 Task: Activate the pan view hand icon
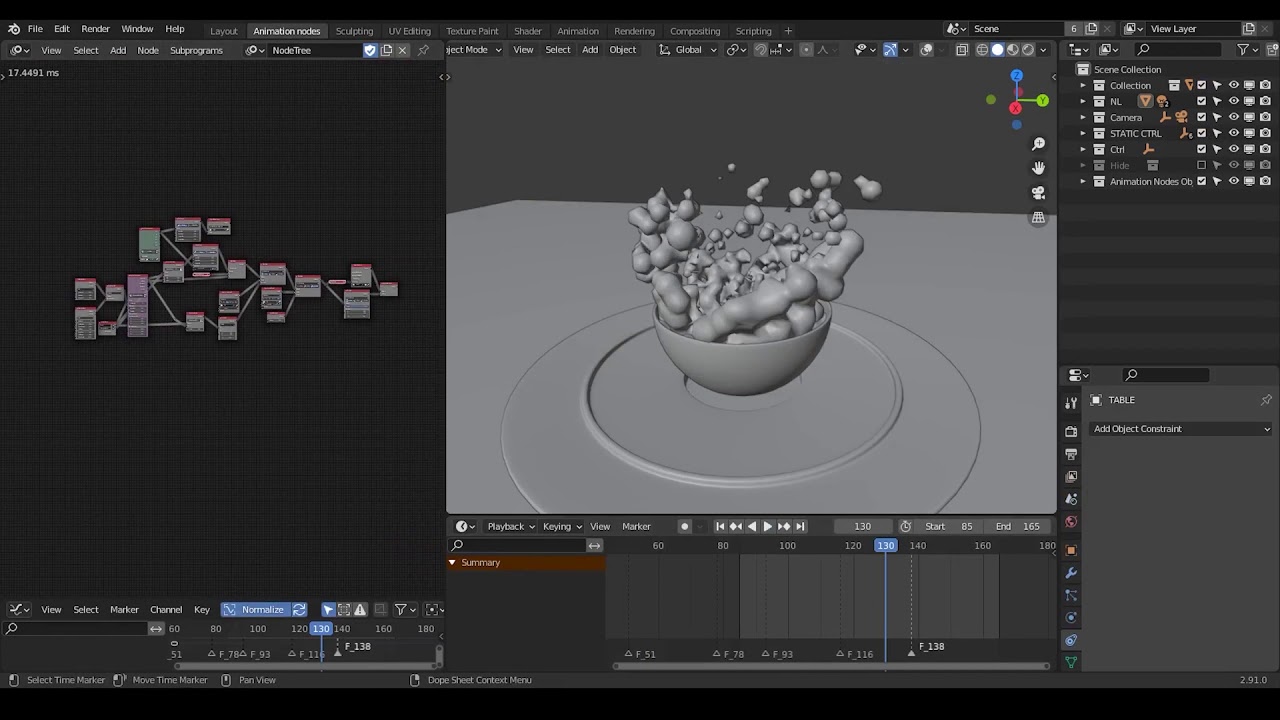click(1038, 168)
